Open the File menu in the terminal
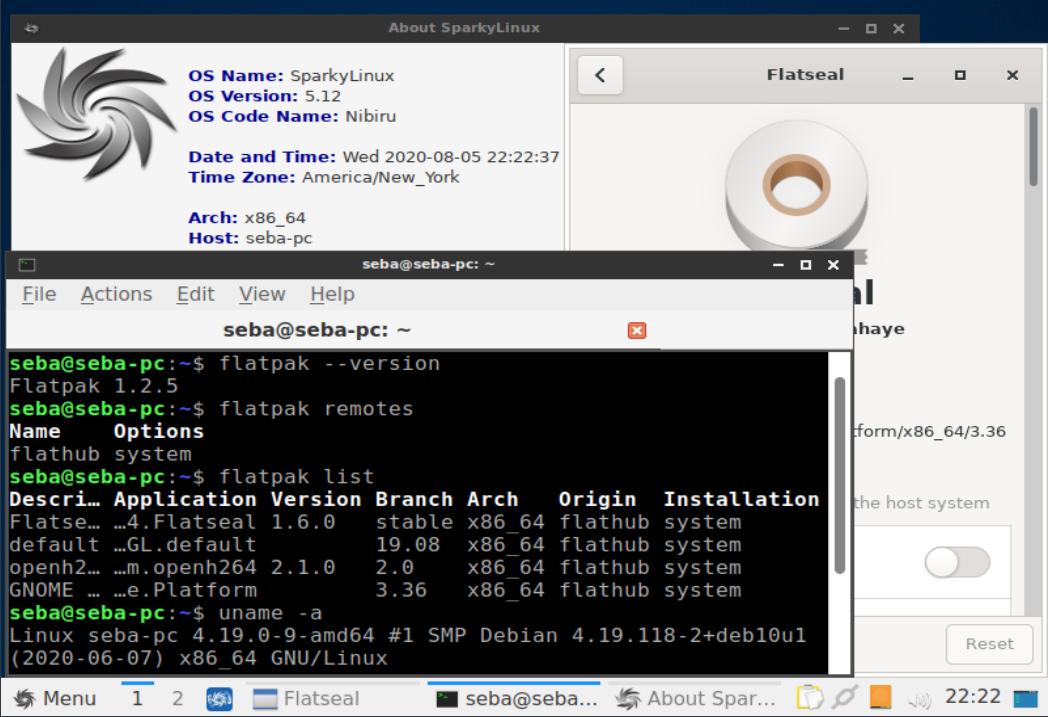Screen dimensions: 1048x717 pos(39,294)
